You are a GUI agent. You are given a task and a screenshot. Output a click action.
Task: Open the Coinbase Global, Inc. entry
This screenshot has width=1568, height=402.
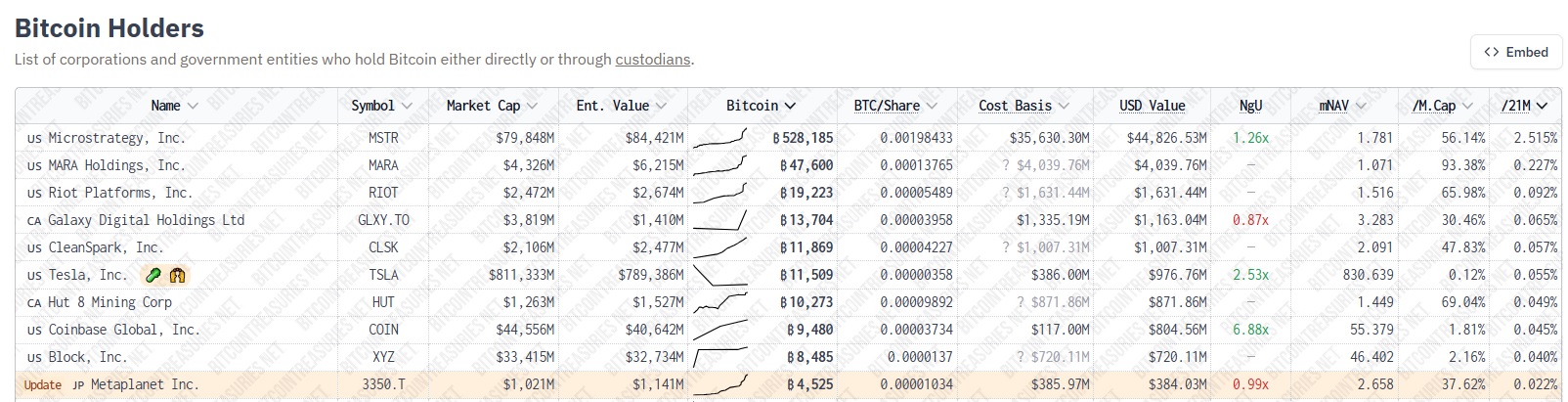coord(124,330)
